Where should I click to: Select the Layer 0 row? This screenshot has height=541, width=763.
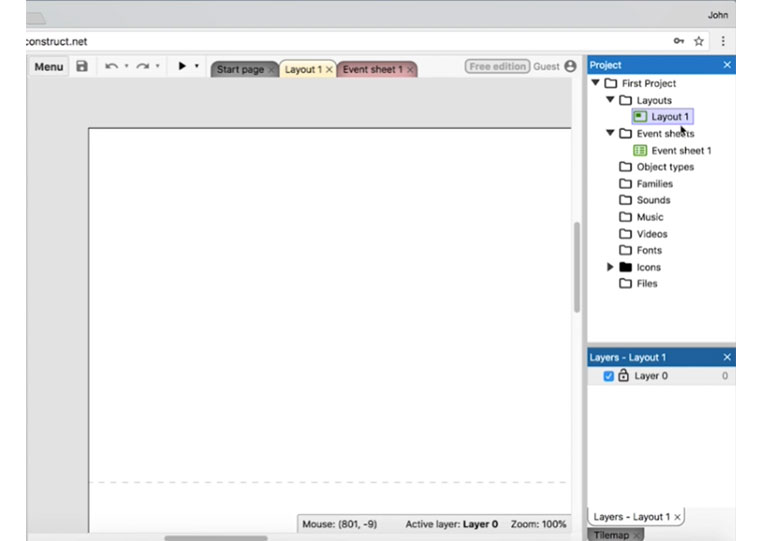coord(662,376)
